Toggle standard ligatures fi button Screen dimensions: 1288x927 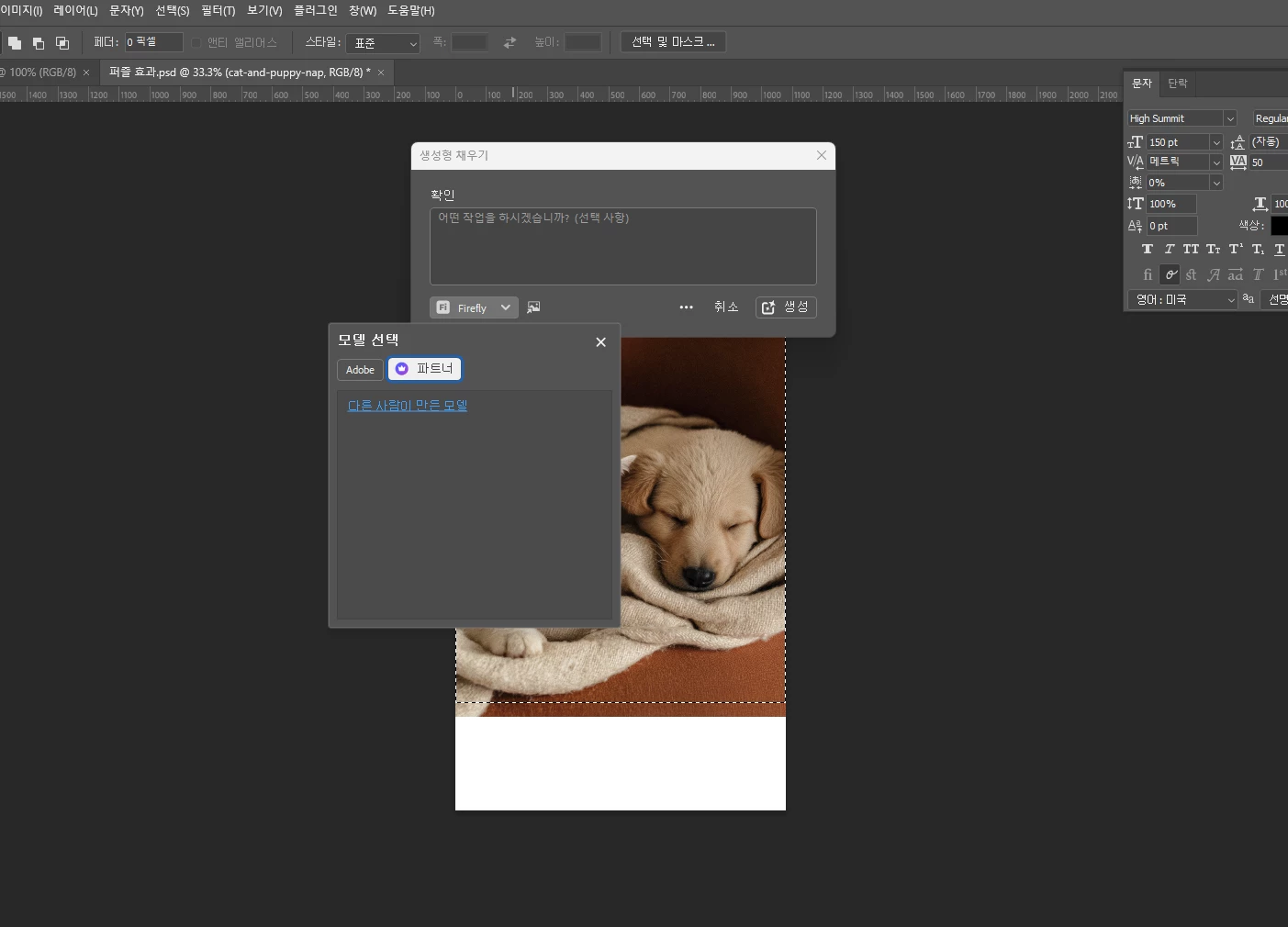pos(1148,274)
